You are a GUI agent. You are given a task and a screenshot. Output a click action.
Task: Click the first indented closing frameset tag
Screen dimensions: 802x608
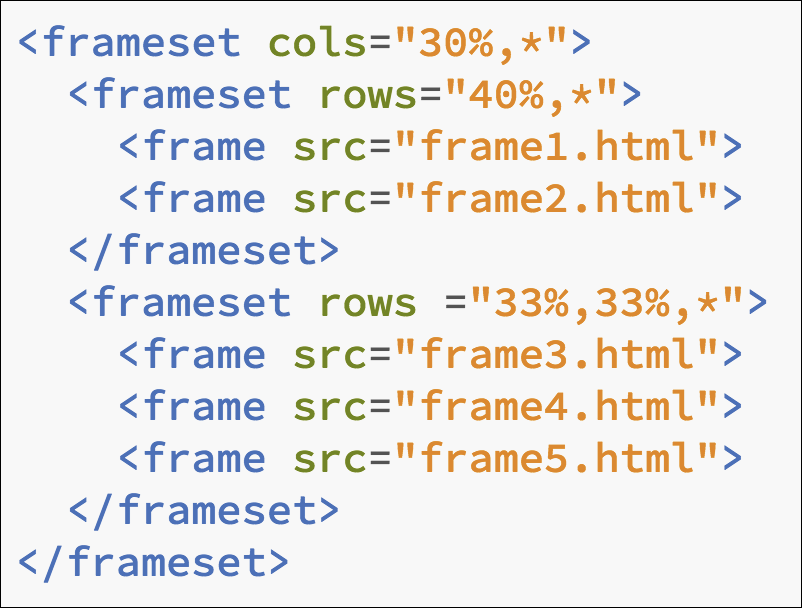tap(204, 251)
